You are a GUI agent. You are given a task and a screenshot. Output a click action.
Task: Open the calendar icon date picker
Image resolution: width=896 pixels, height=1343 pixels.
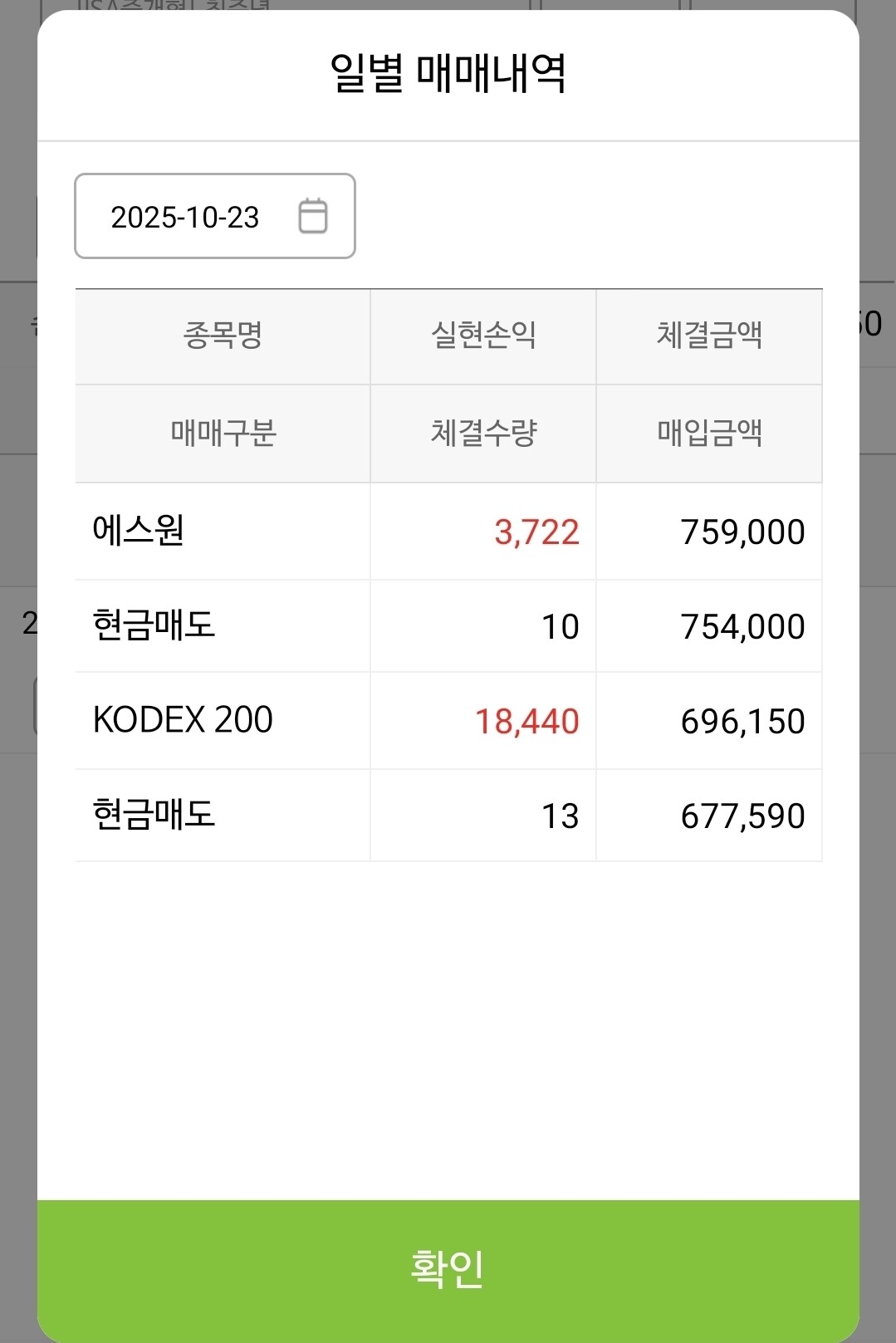pos(313,216)
